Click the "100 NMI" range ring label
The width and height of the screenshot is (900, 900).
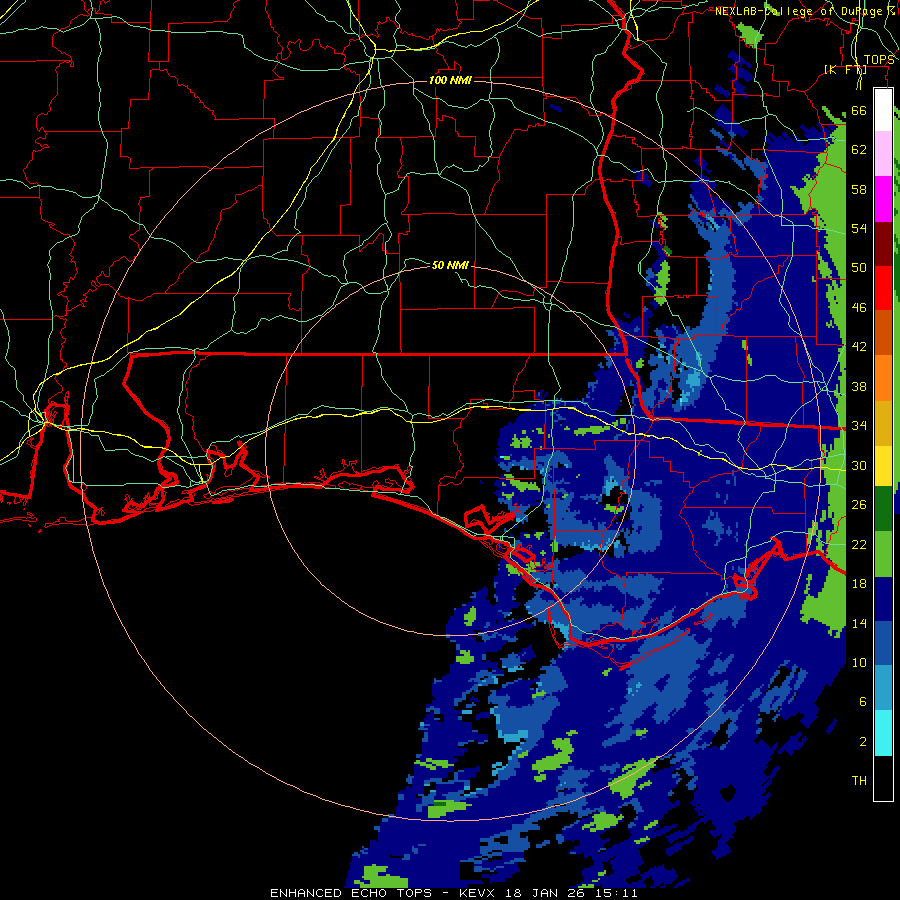coord(451,80)
